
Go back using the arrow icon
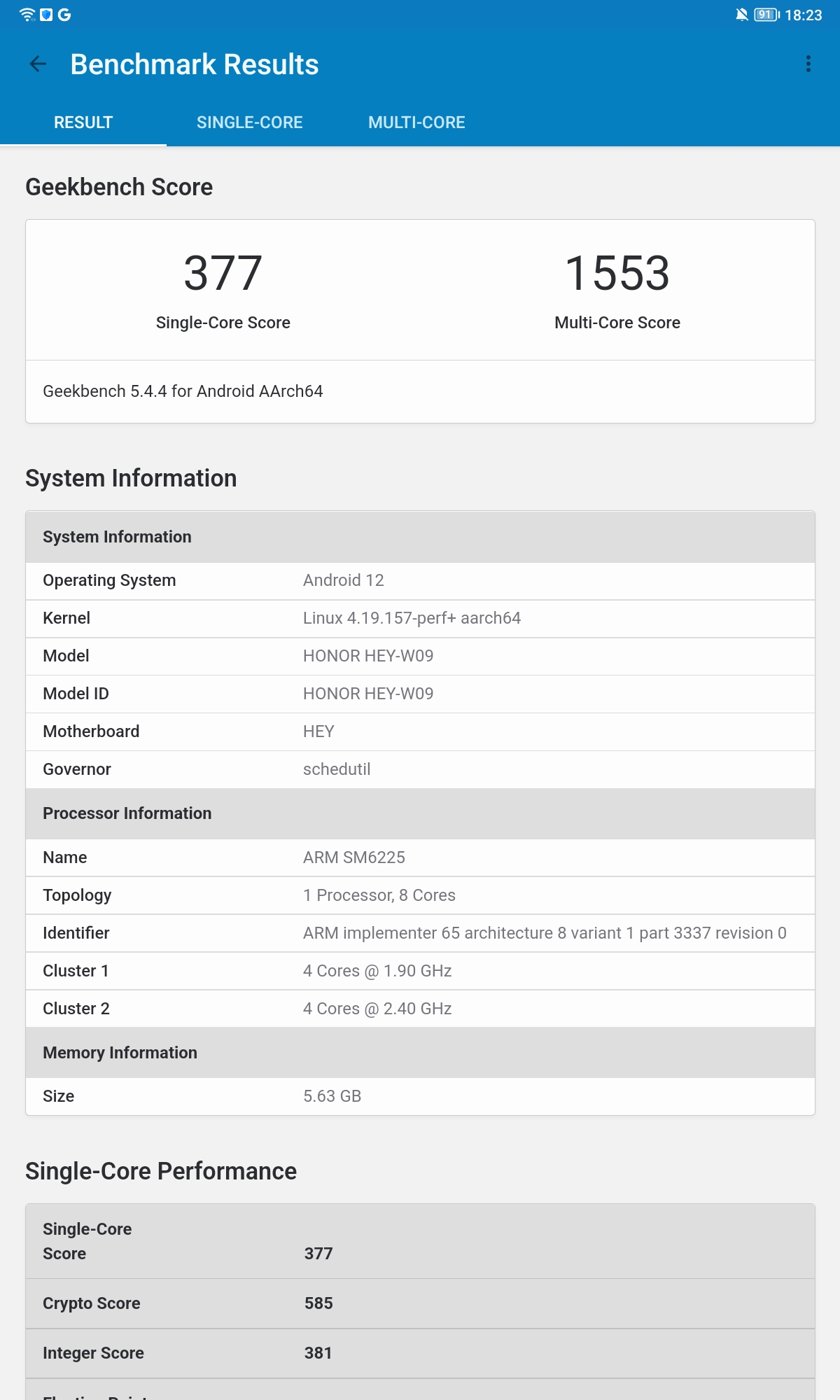pyautogui.click(x=38, y=64)
